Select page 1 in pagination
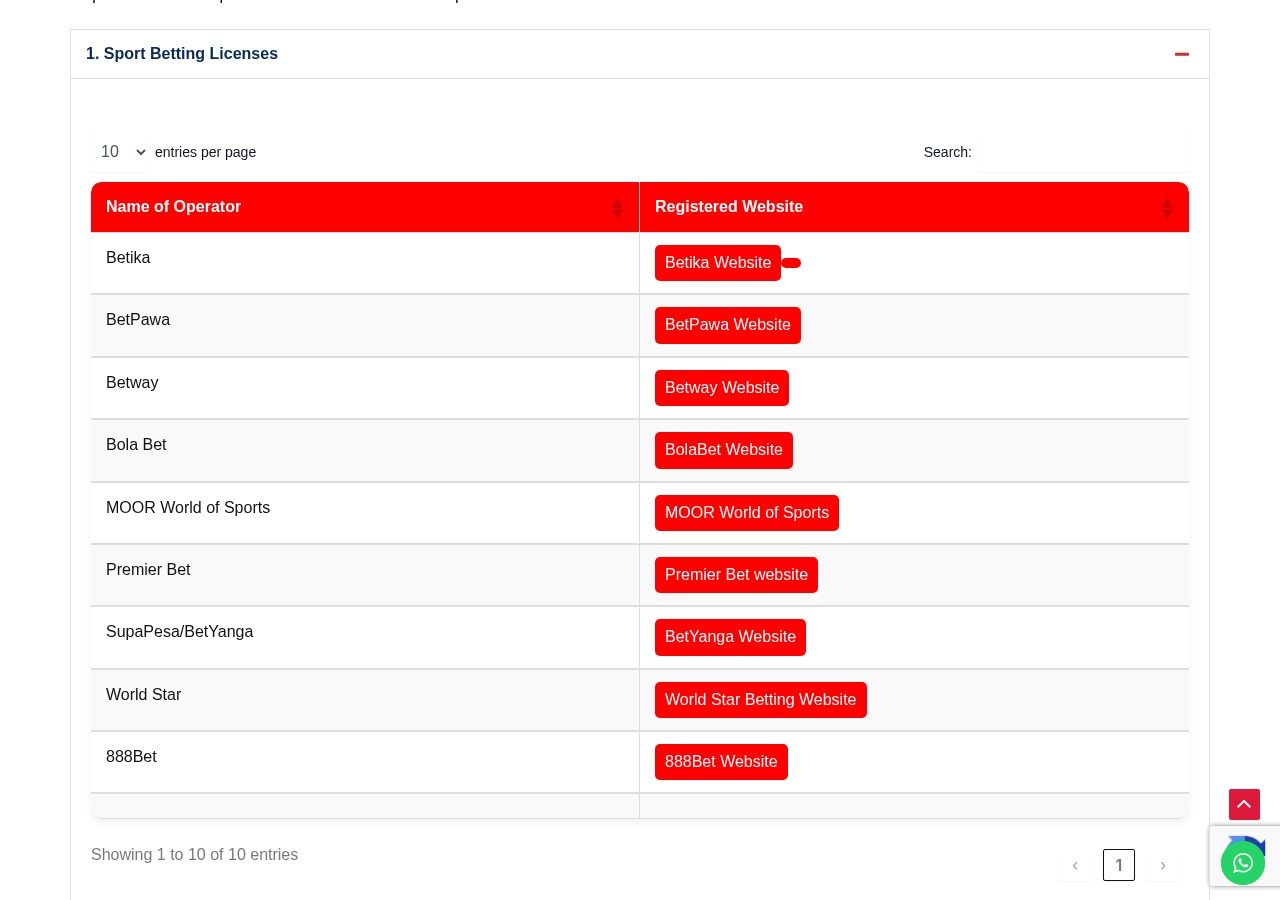1280x900 pixels. pyautogui.click(x=1119, y=865)
